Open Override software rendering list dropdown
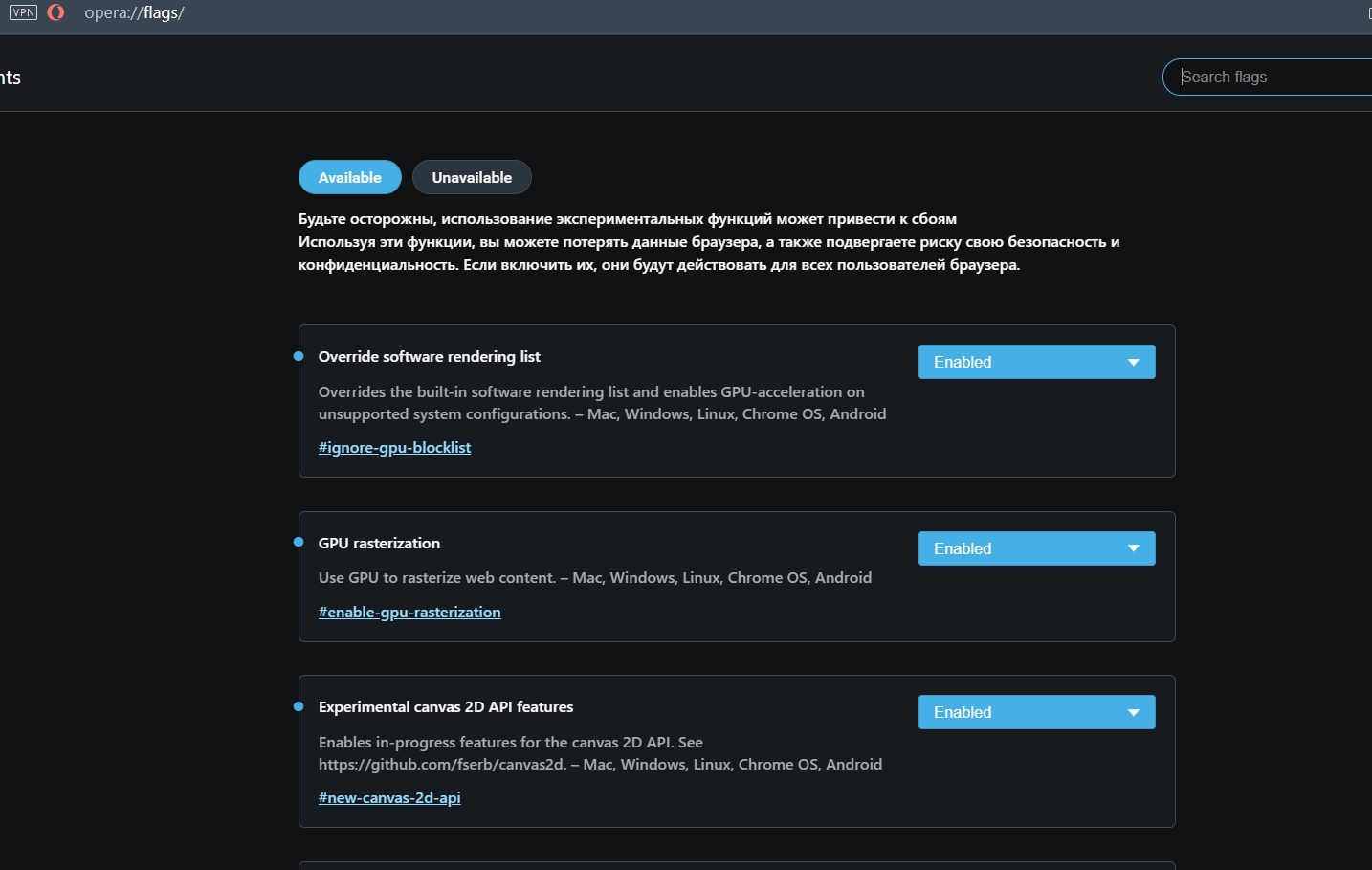Image resolution: width=1372 pixels, height=870 pixels. pyautogui.click(x=1036, y=362)
